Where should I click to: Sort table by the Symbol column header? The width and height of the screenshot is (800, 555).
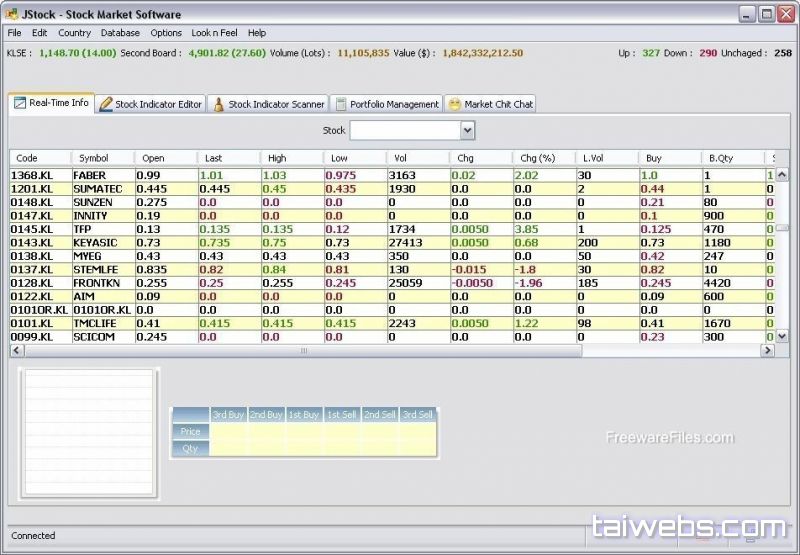point(94,158)
